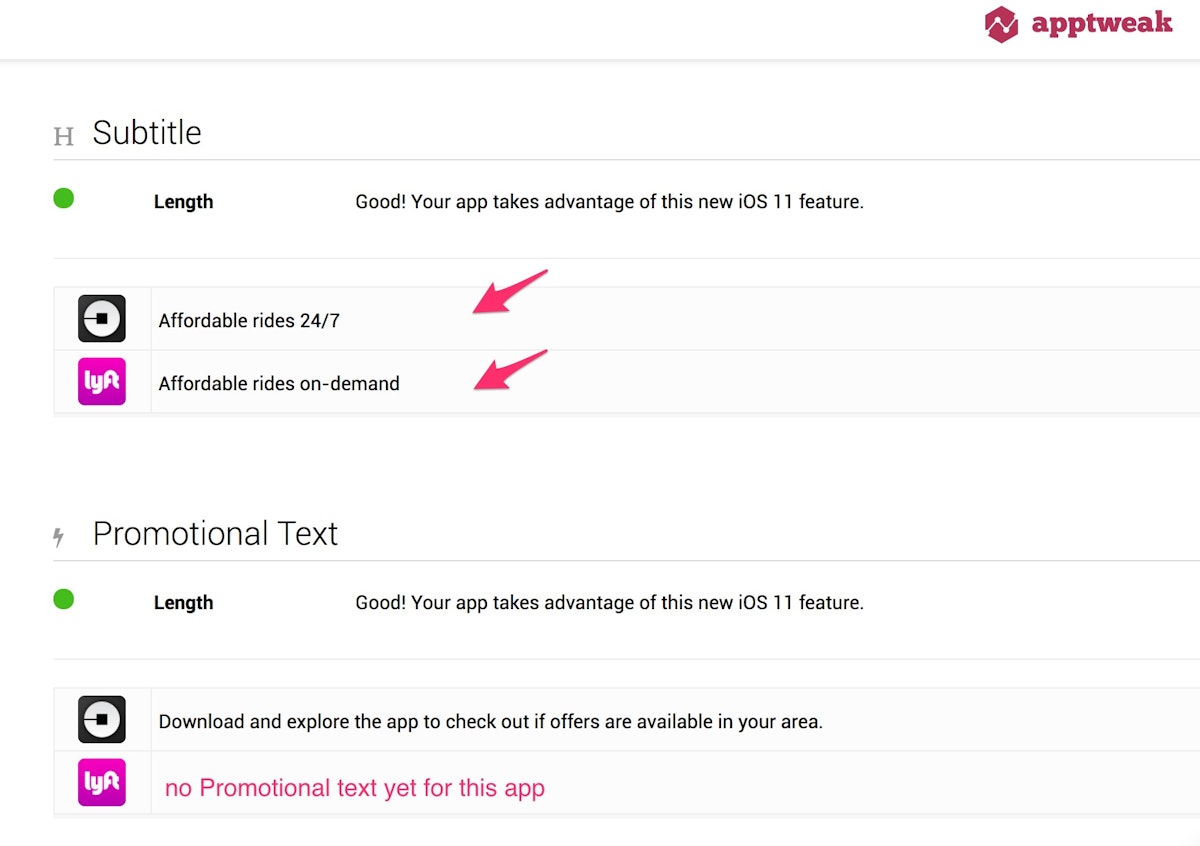The height and width of the screenshot is (846, 1200).
Task: Click the AppTweak logo
Action: 1077,24
